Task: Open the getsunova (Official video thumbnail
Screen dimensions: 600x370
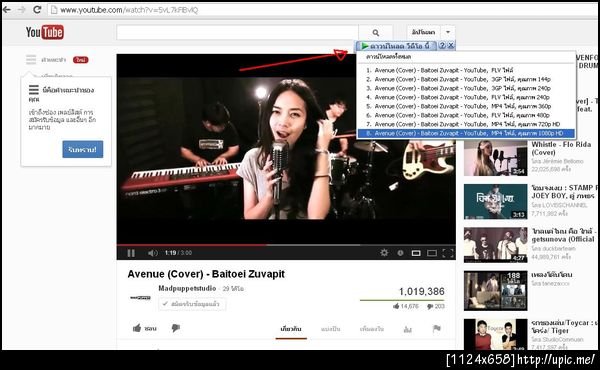Action: [496, 245]
